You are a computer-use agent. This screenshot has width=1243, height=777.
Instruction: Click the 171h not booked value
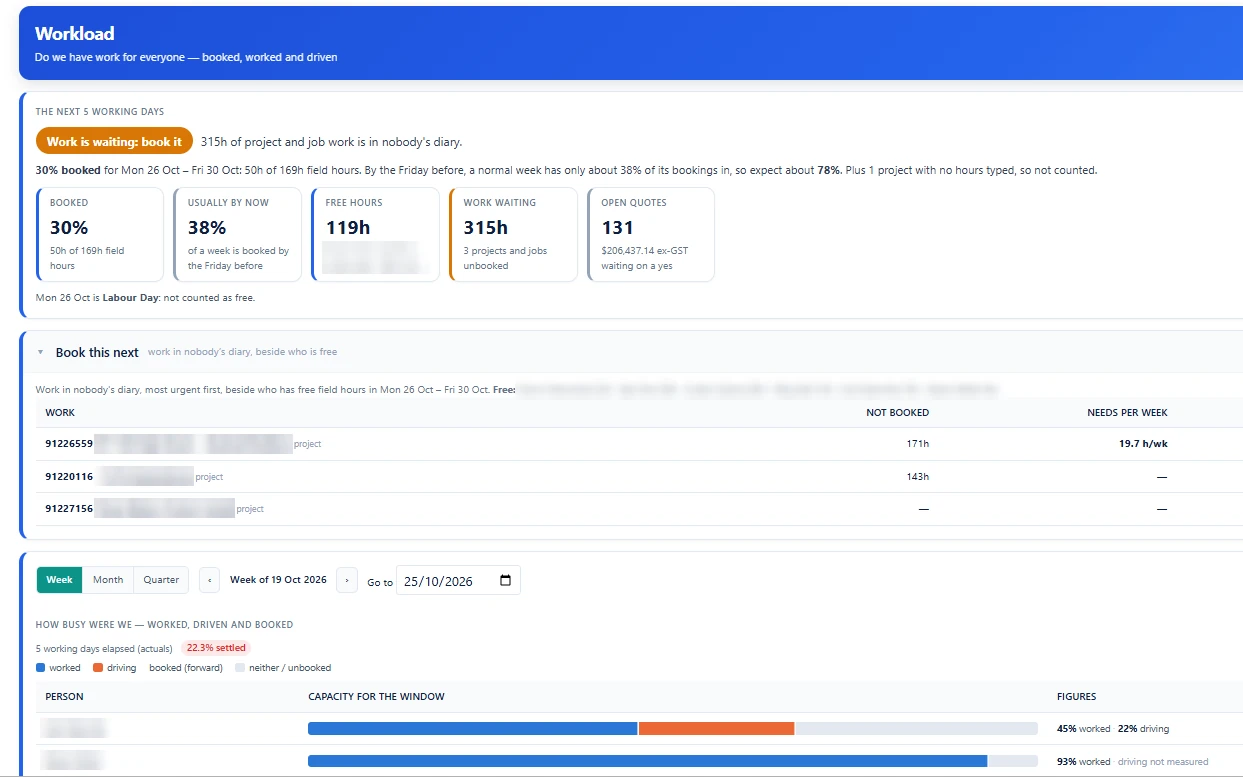[x=918, y=444]
